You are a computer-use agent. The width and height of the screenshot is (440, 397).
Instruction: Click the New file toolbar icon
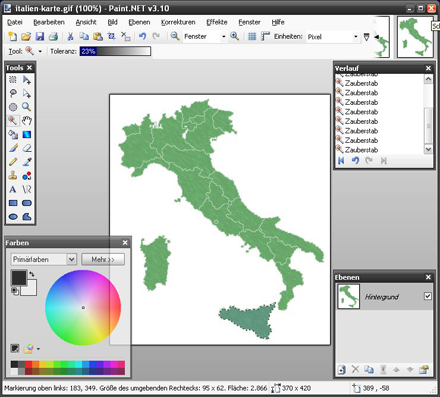(12, 36)
